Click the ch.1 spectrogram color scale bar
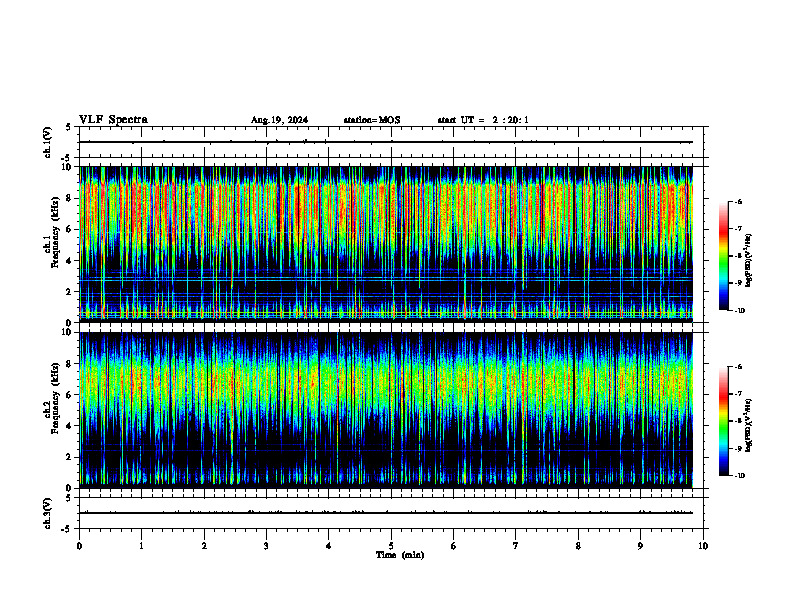This screenshot has height=612, width=792. 723,256
